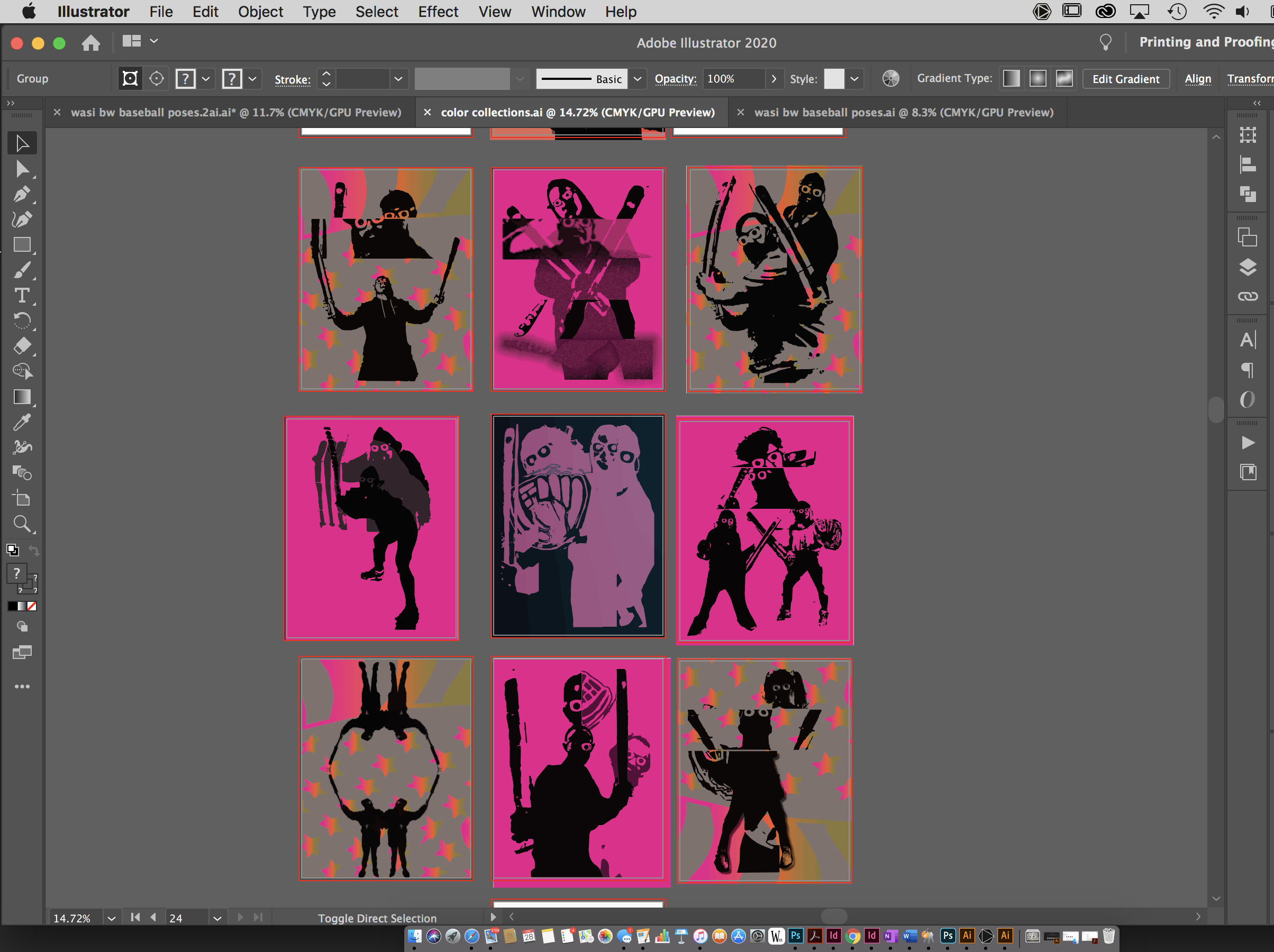Expand the Style swatch dropdown
1274x952 pixels.
[854, 79]
